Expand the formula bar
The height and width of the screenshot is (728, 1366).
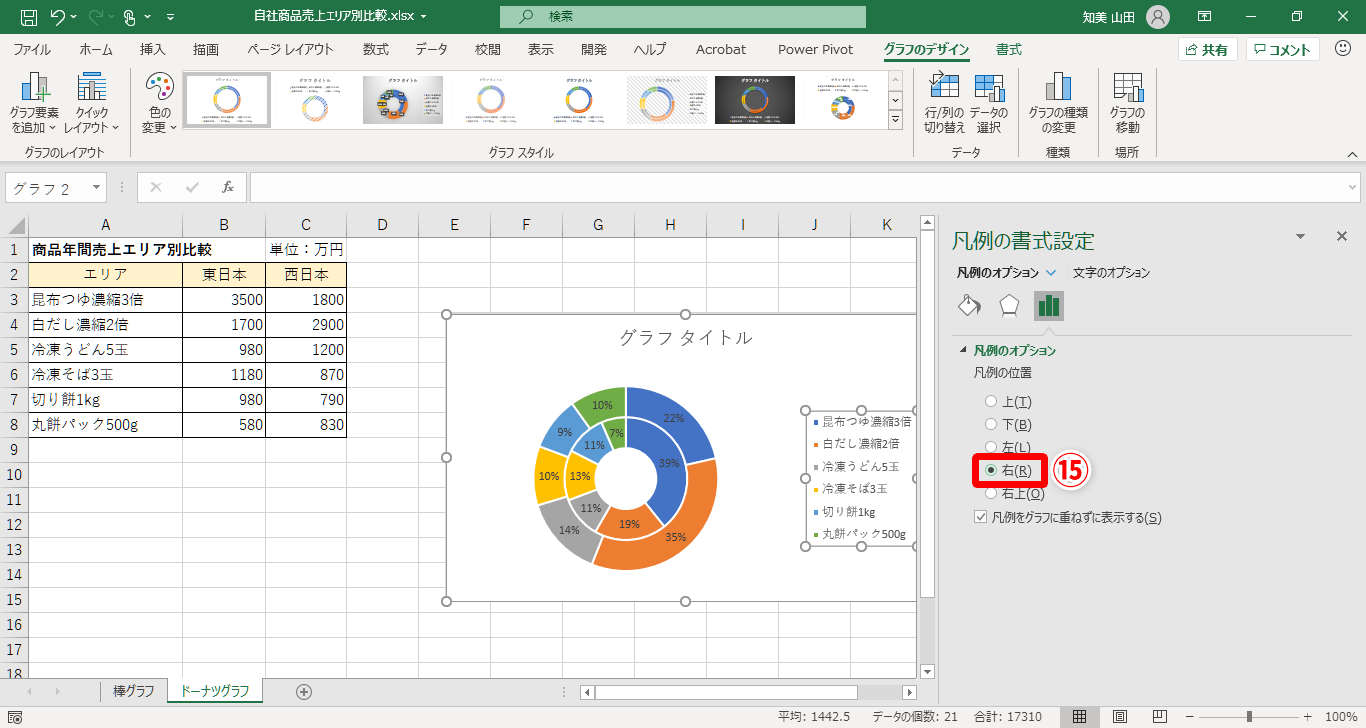point(1353,187)
